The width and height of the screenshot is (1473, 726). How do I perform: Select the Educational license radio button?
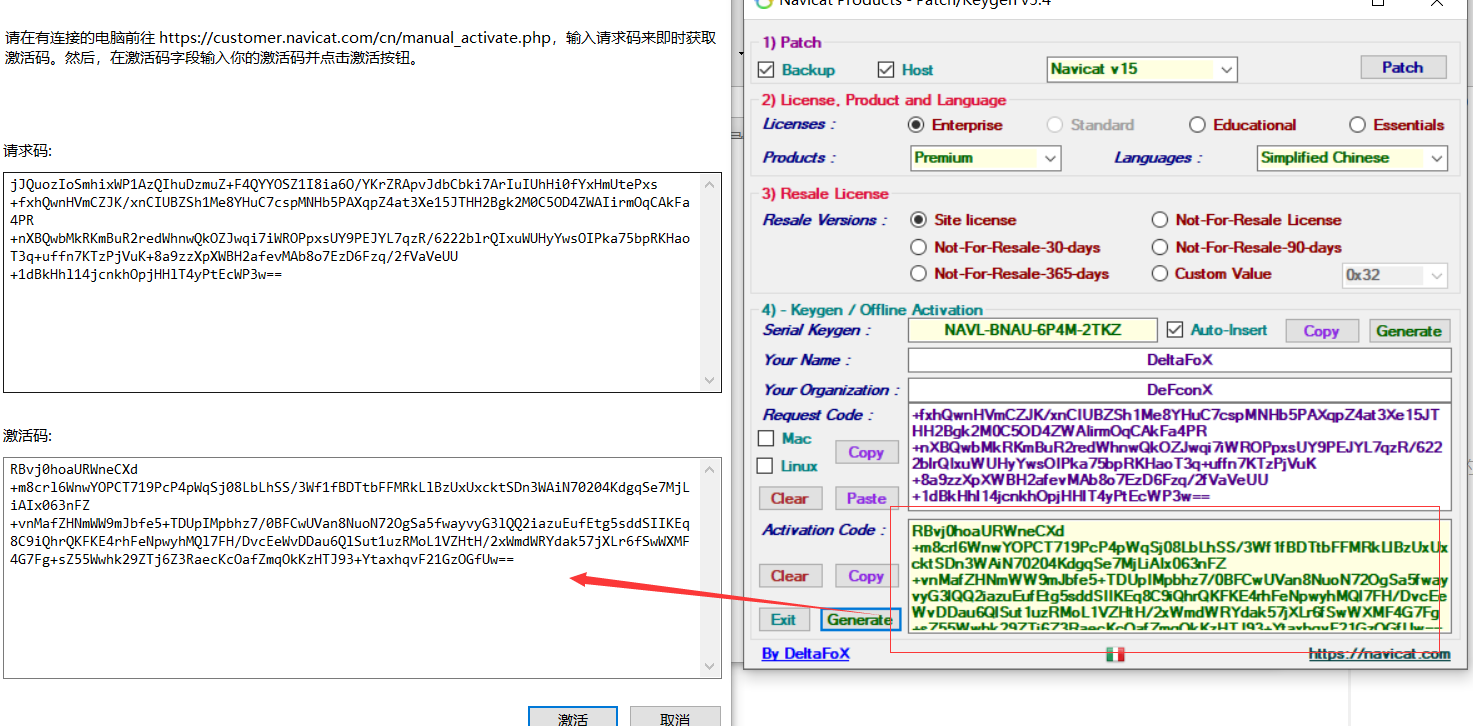click(x=1197, y=125)
